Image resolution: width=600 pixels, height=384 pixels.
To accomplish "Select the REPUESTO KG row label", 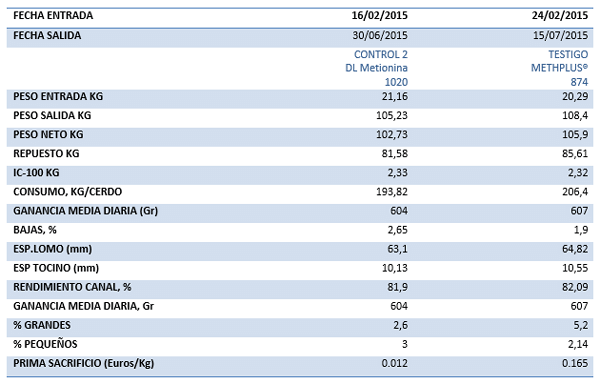I will click(46, 154).
